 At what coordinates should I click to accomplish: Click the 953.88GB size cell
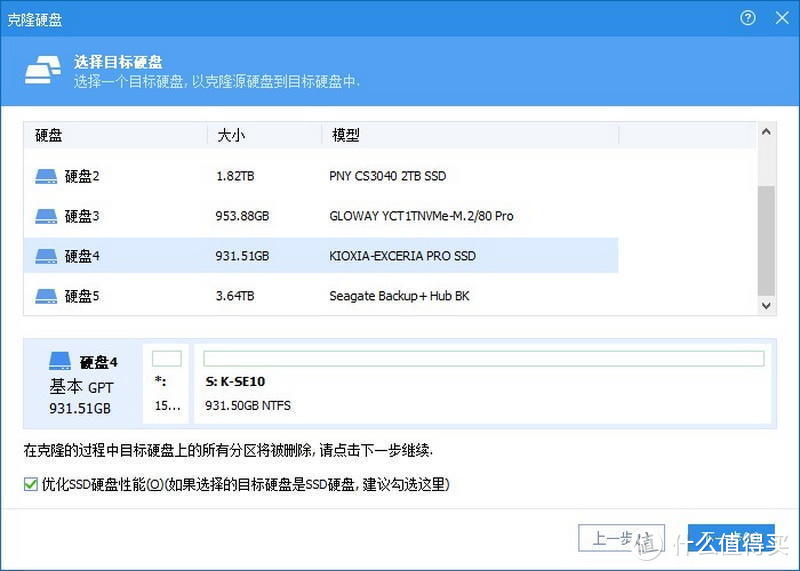click(242, 216)
